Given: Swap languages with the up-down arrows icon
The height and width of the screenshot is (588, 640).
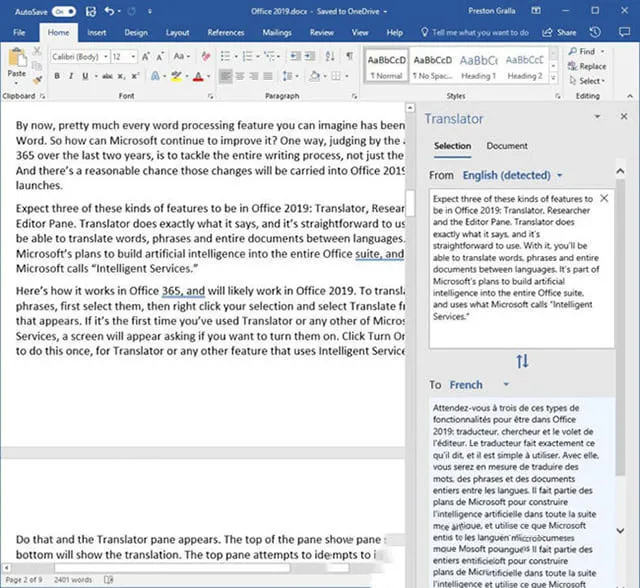Looking at the screenshot, I should pyautogui.click(x=522, y=361).
